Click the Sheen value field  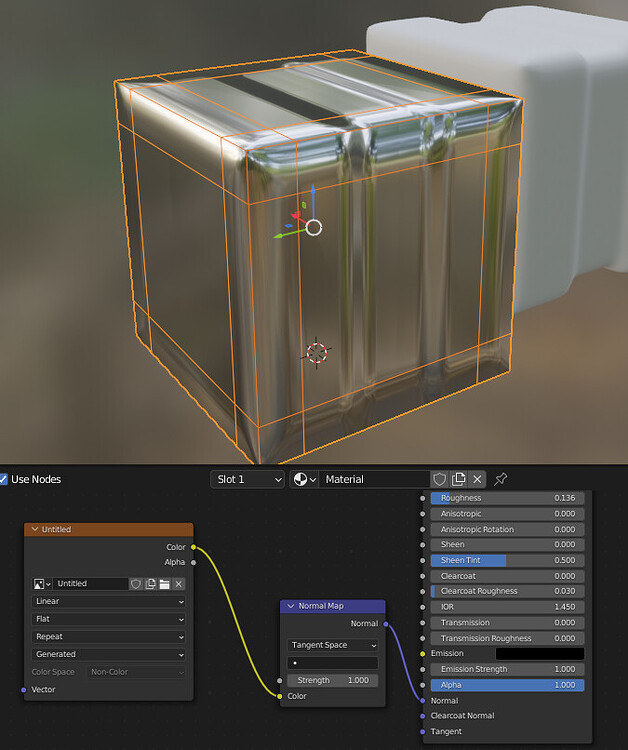click(x=507, y=545)
